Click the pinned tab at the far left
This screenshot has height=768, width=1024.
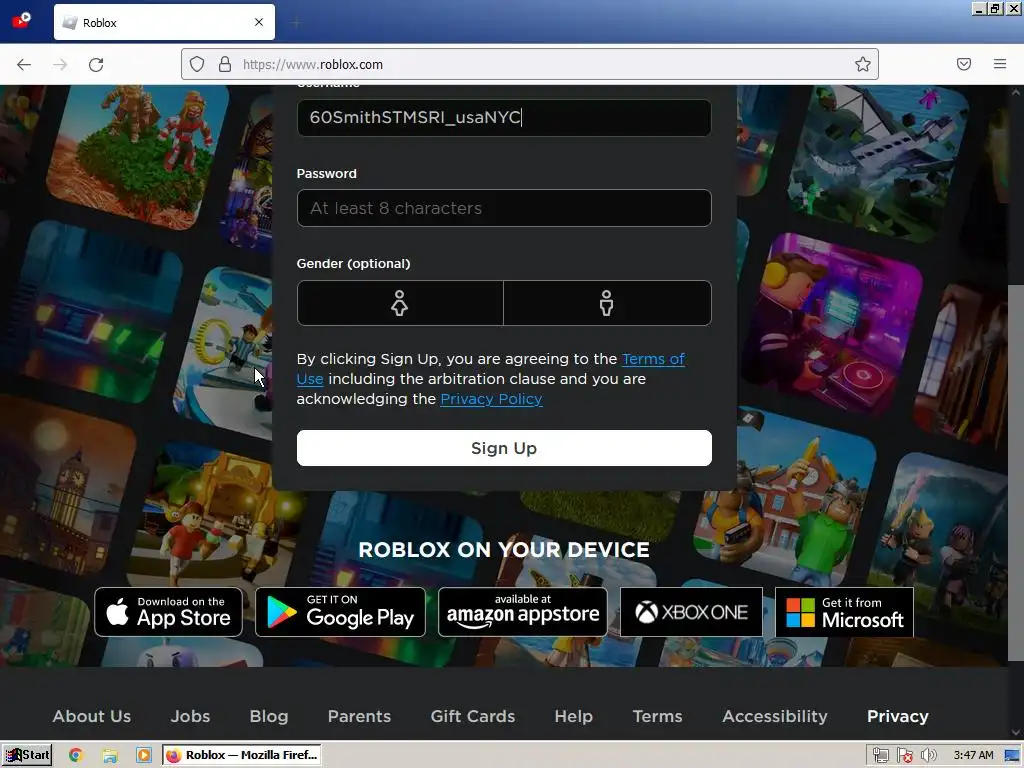click(22, 20)
